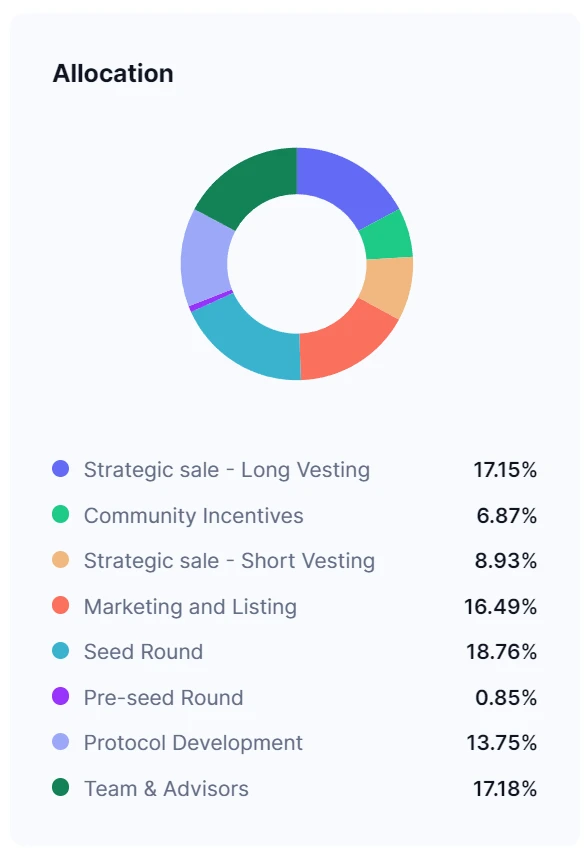Click the dark green dot beside Team & Advisors
The height and width of the screenshot is (856, 586).
[x=60, y=788]
